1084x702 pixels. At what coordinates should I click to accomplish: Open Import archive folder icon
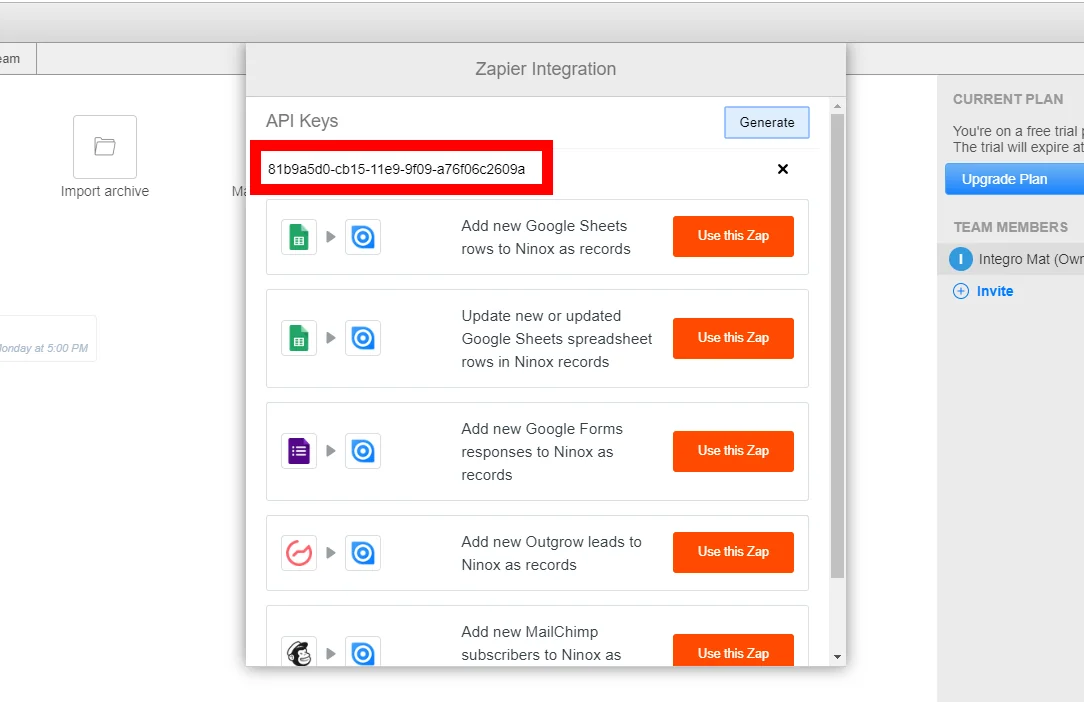click(x=105, y=147)
